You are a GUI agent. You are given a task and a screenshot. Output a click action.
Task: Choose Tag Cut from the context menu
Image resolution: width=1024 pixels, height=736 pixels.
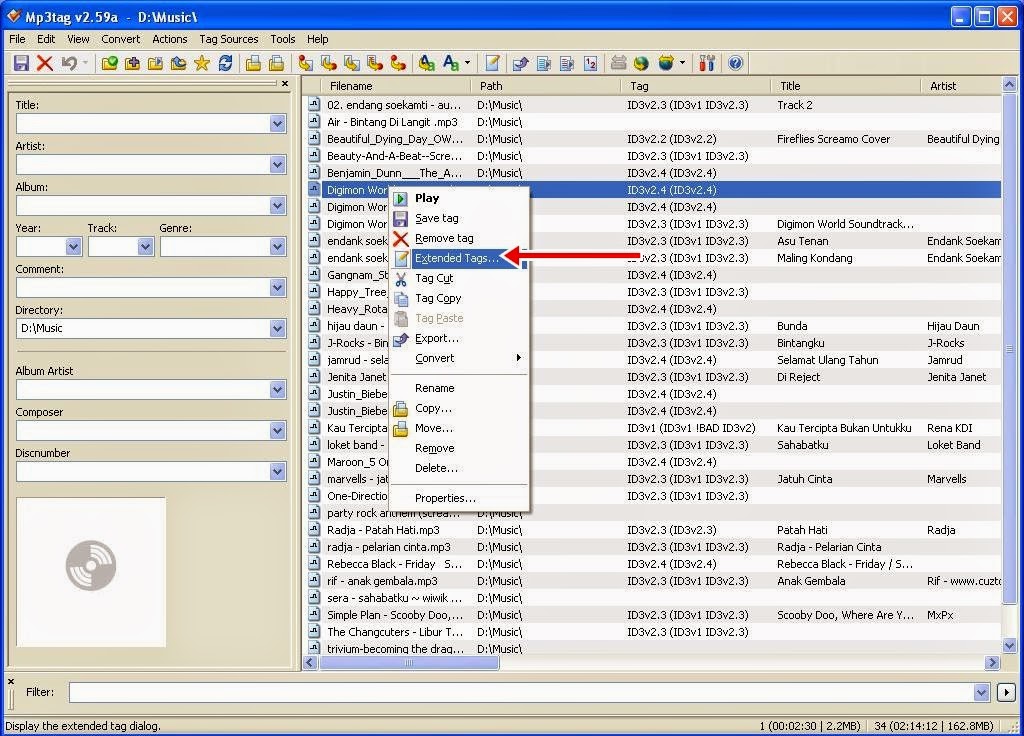[x=458, y=278]
